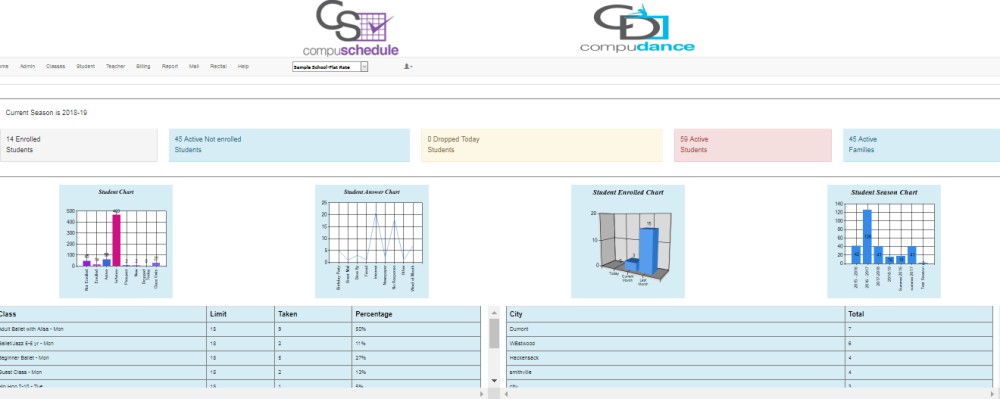Open the Classes menu

55,66
